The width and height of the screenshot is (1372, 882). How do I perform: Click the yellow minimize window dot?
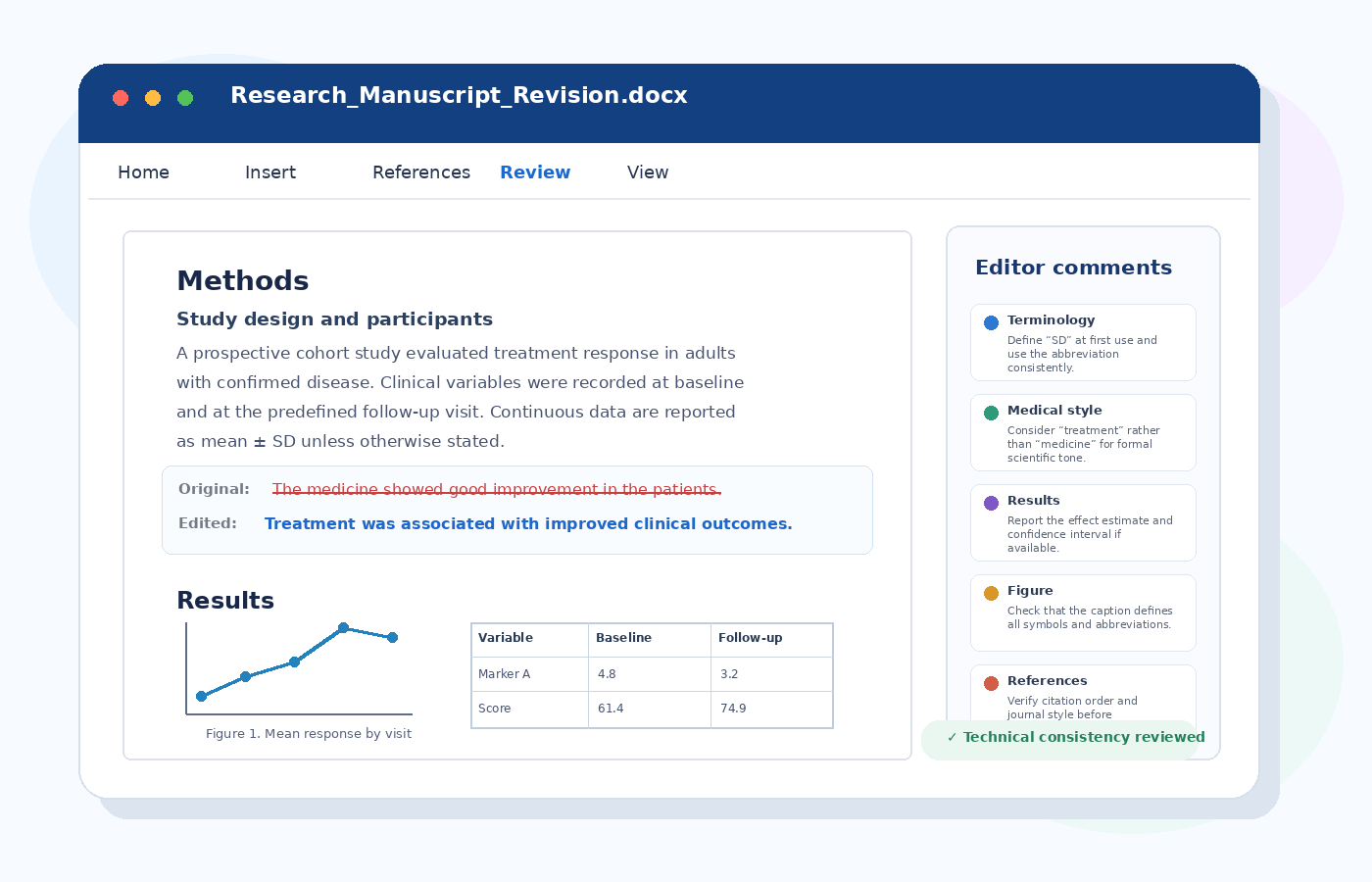[153, 97]
